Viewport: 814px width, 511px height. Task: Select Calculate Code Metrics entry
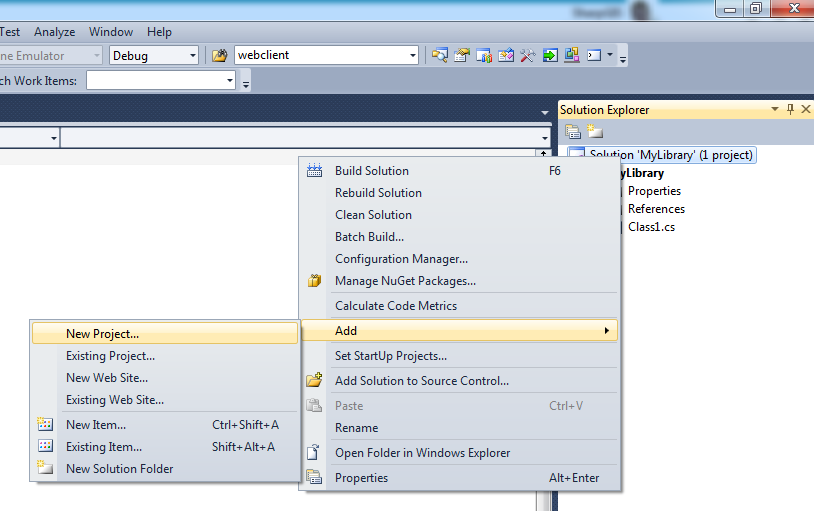click(459, 306)
